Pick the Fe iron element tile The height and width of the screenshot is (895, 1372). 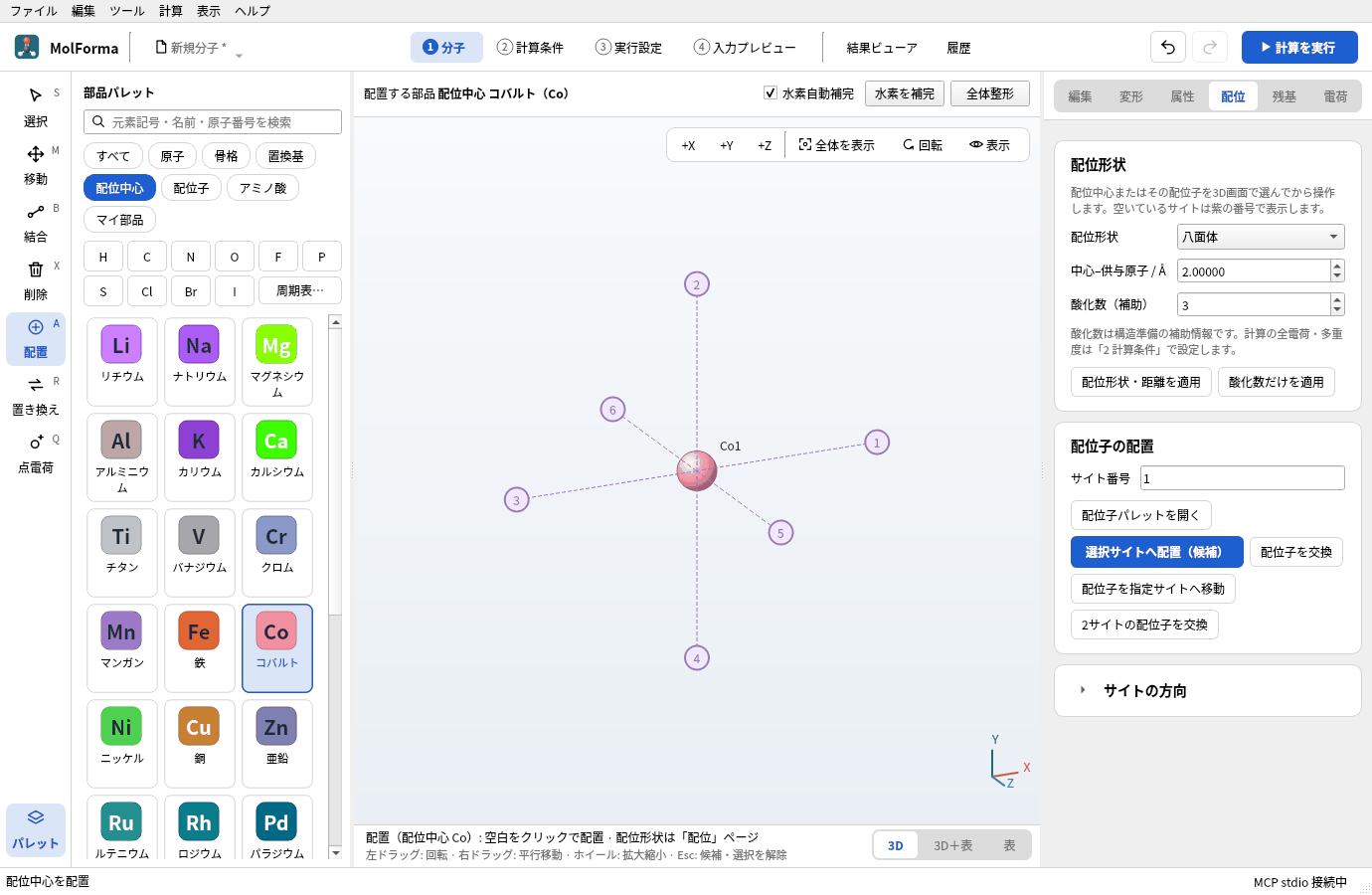pyautogui.click(x=199, y=647)
